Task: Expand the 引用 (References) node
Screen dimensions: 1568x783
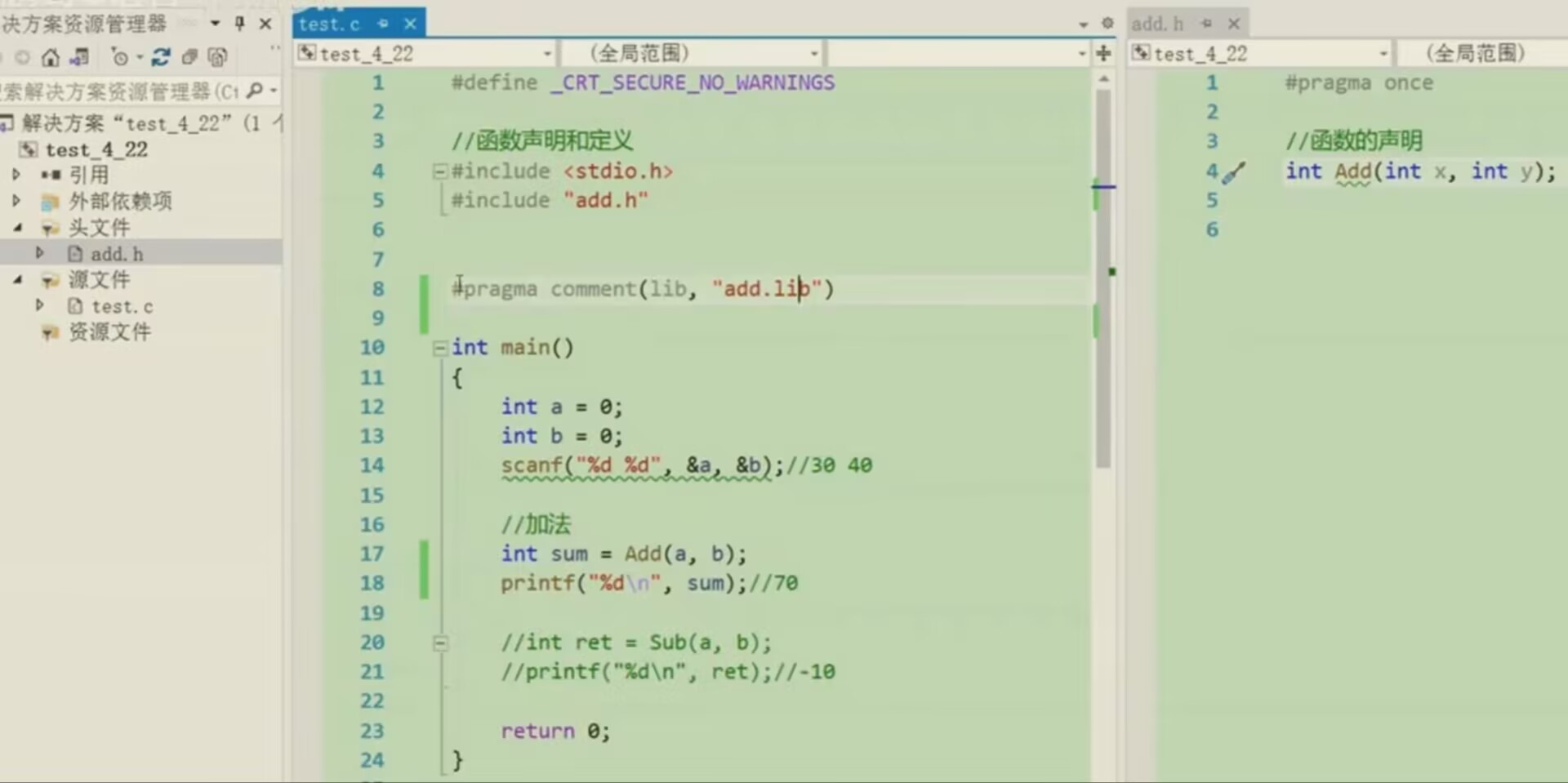Action: tap(16, 175)
